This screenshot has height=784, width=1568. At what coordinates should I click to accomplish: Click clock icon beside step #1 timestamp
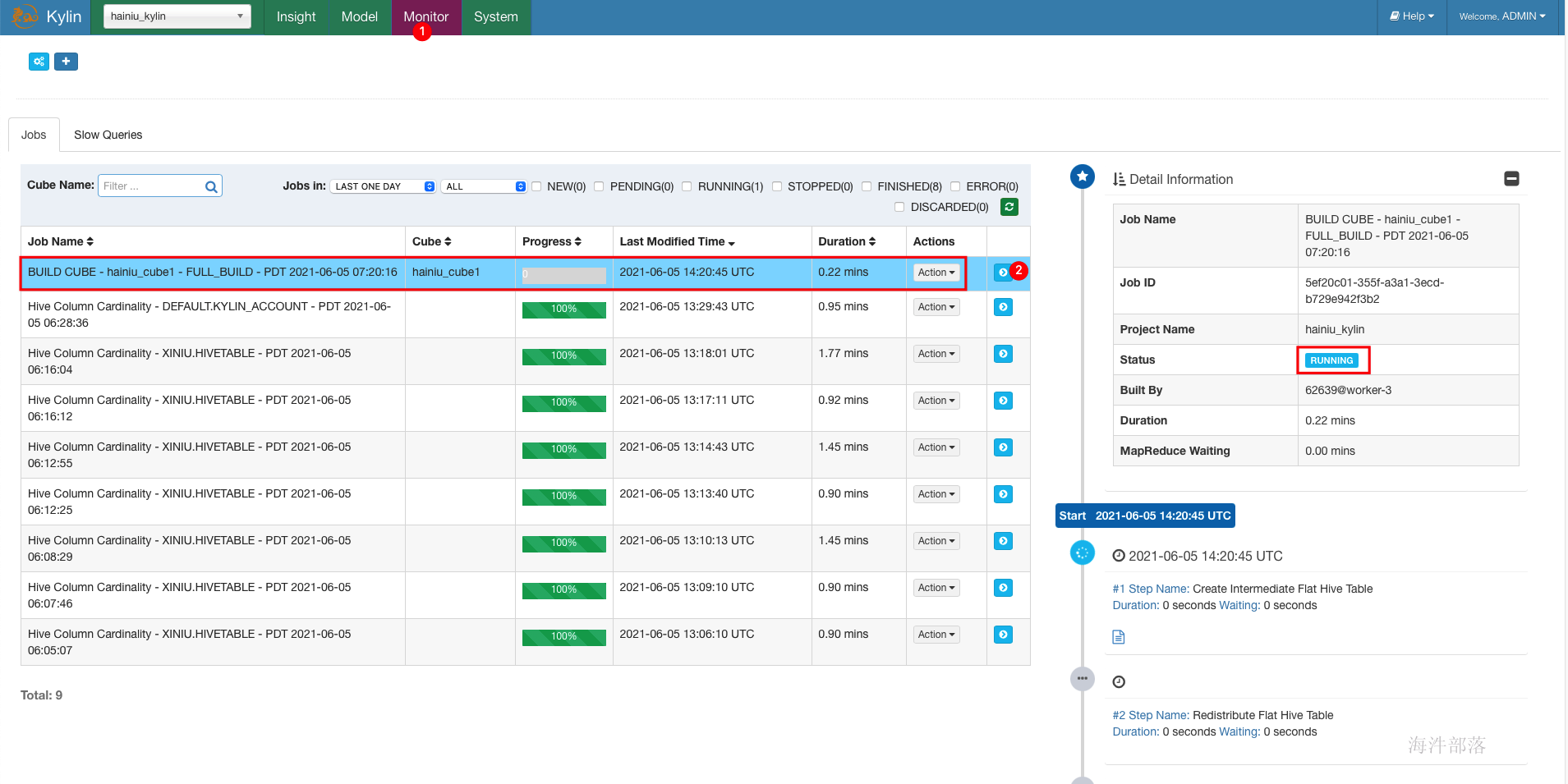click(1119, 556)
